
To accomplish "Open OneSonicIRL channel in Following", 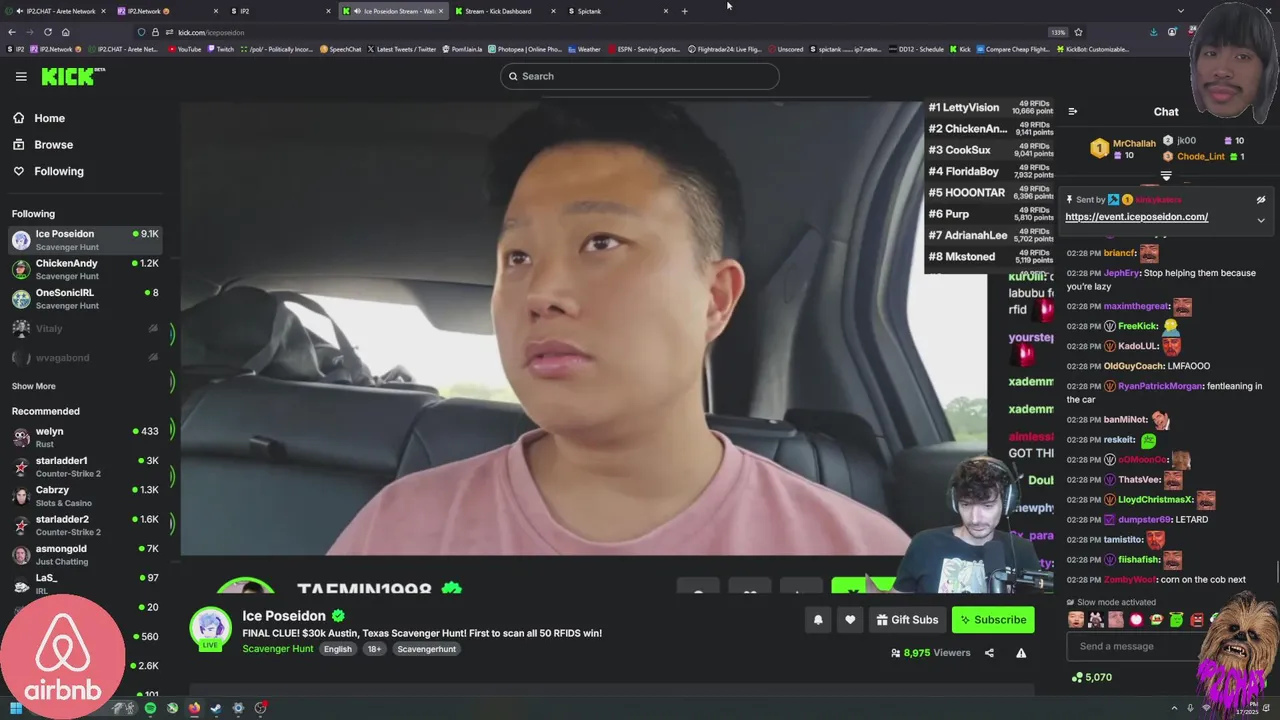I will tap(85, 299).
